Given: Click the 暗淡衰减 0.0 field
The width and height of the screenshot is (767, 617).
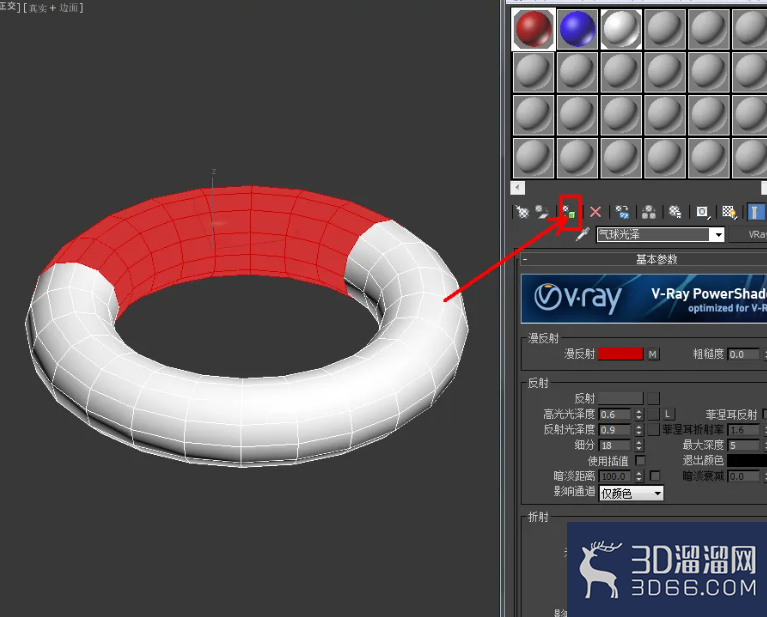Looking at the screenshot, I should 744,476.
